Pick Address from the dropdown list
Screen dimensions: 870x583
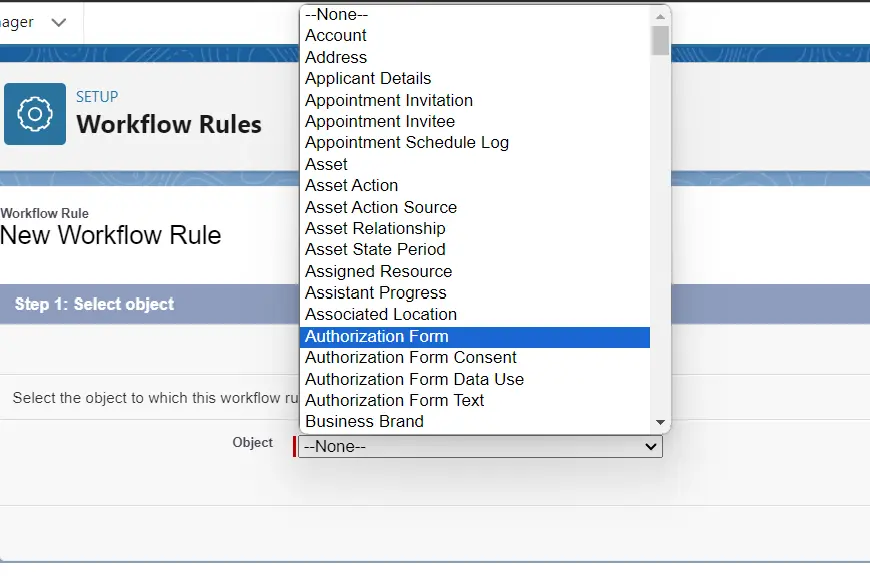(335, 57)
